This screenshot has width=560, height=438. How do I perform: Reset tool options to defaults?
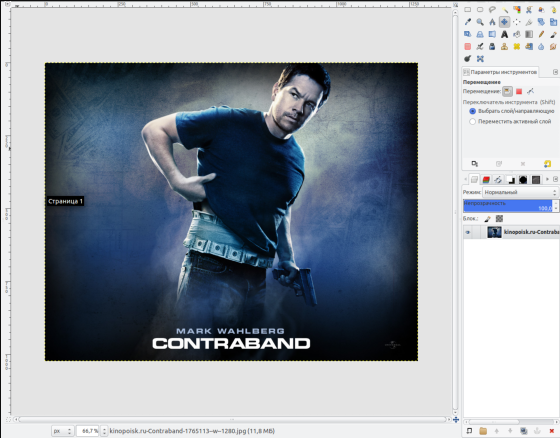coord(547,164)
